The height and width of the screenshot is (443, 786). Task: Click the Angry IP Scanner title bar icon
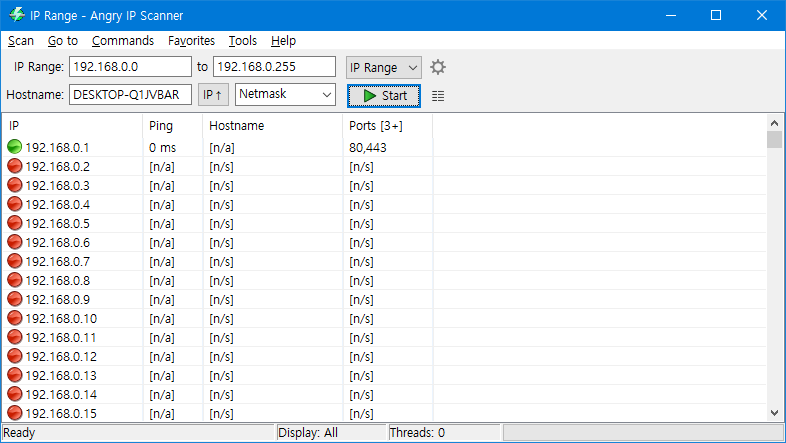17,15
